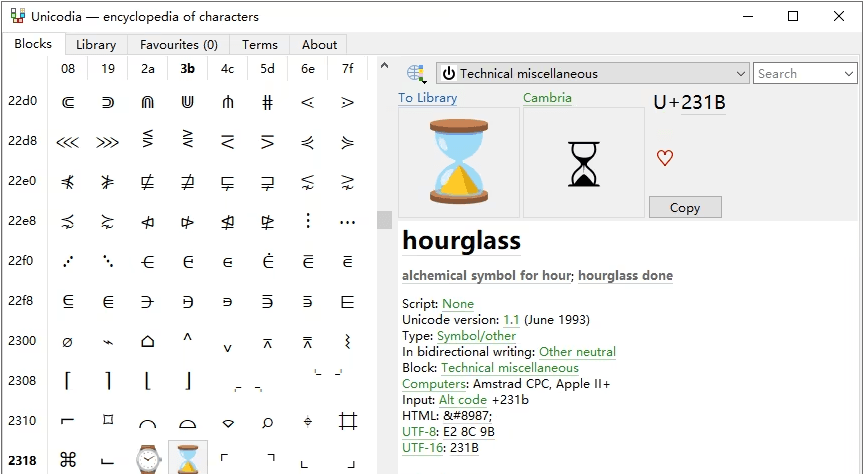863x474 pixels.
Task: Type in the Search input field
Action: (x=797, y=73)
